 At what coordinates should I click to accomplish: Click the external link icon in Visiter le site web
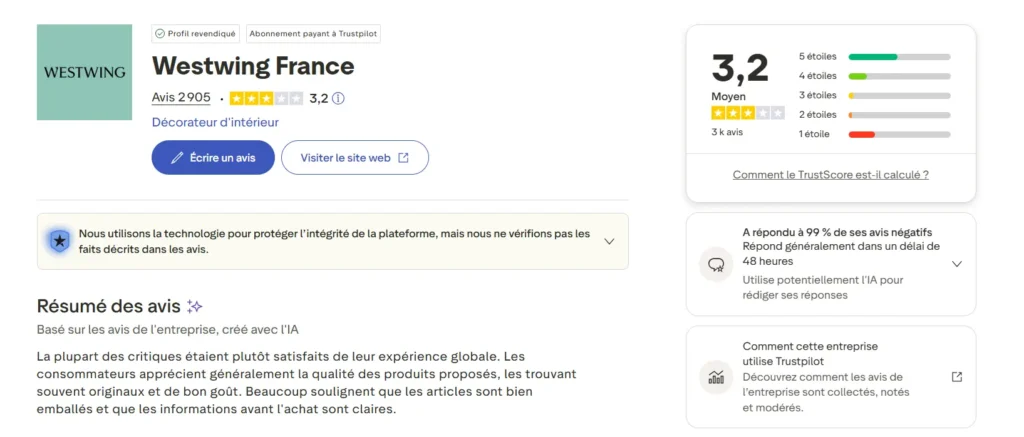coord(403,158)
